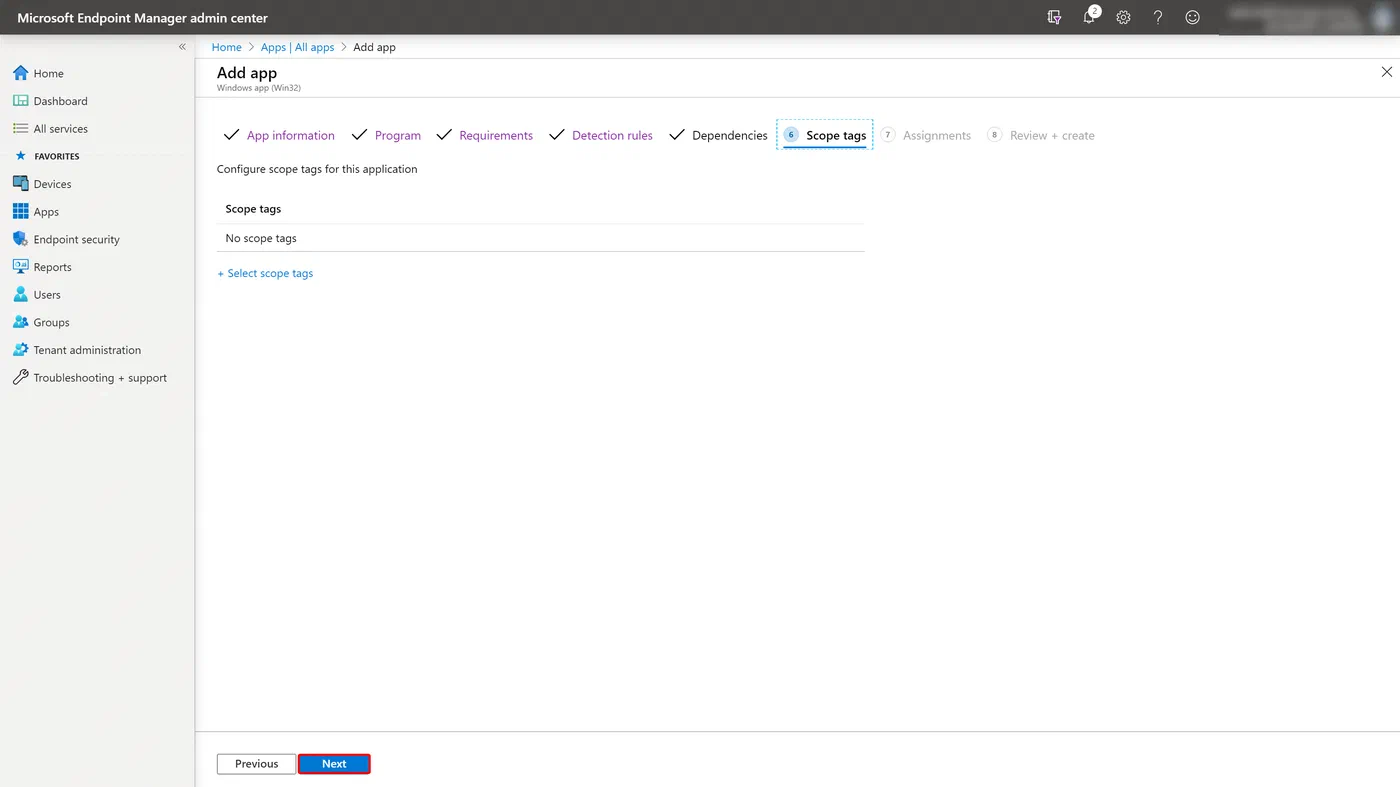Click the All services list icon
The width and height of the screenshot is (1400, 787).
click(20, 129)
